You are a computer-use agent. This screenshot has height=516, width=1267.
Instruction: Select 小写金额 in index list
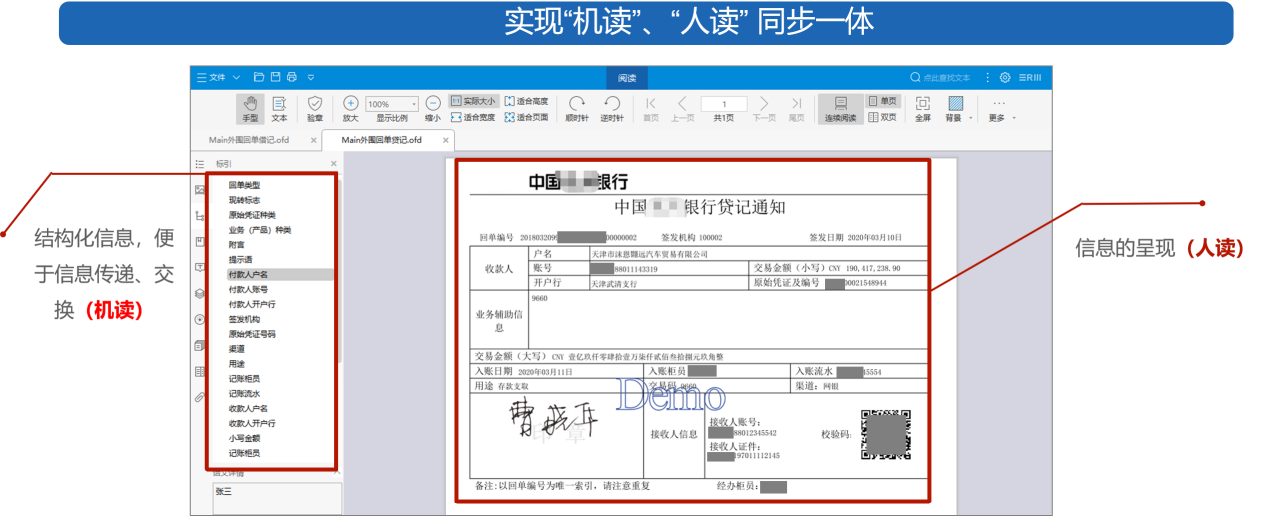[245, 438]
